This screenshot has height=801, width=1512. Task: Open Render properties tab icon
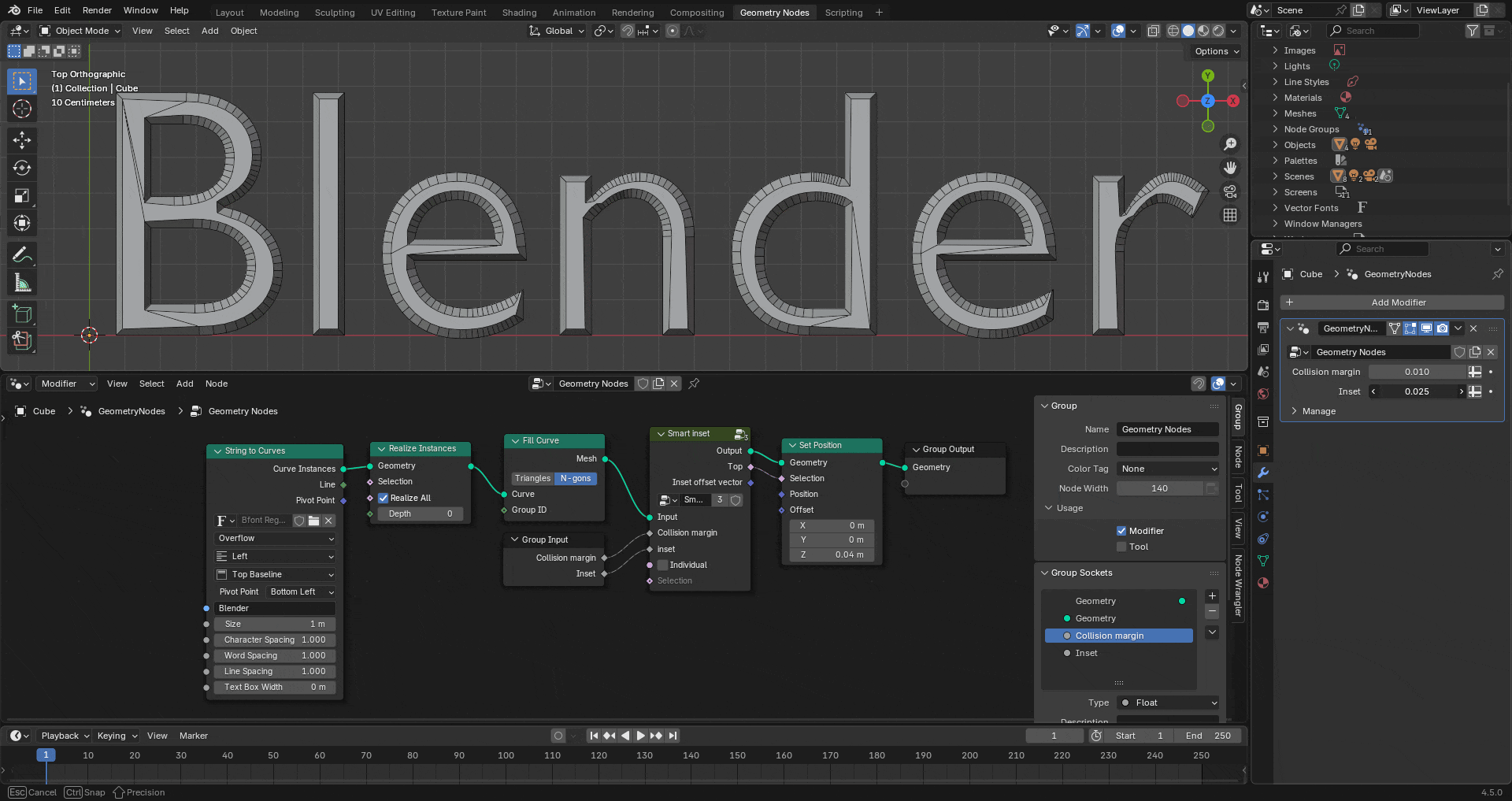(x=1263, y=305)
